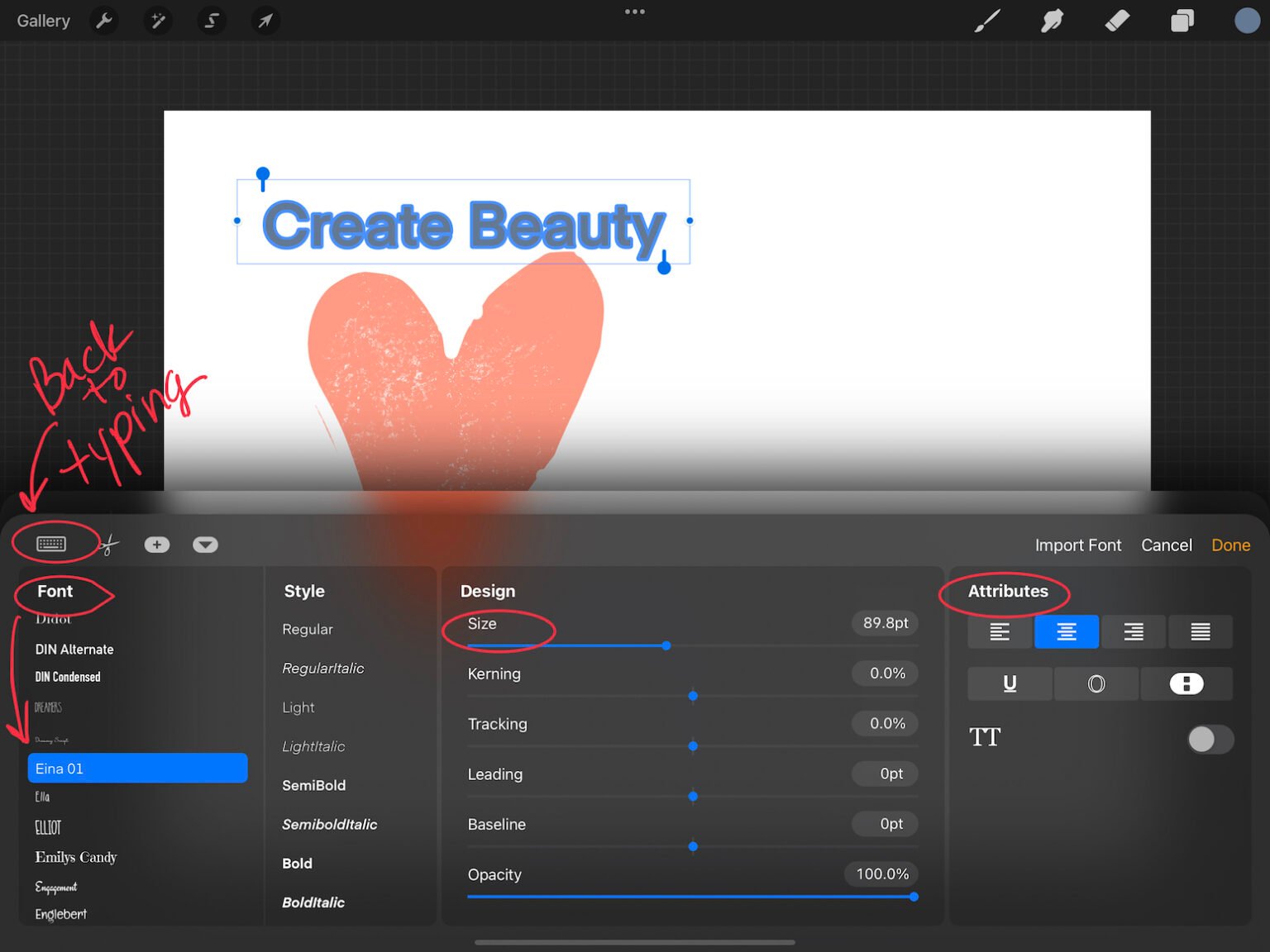1270x952 pixels.
Task: Enable the TT all-caps switch
Action: click(1210, 739)
